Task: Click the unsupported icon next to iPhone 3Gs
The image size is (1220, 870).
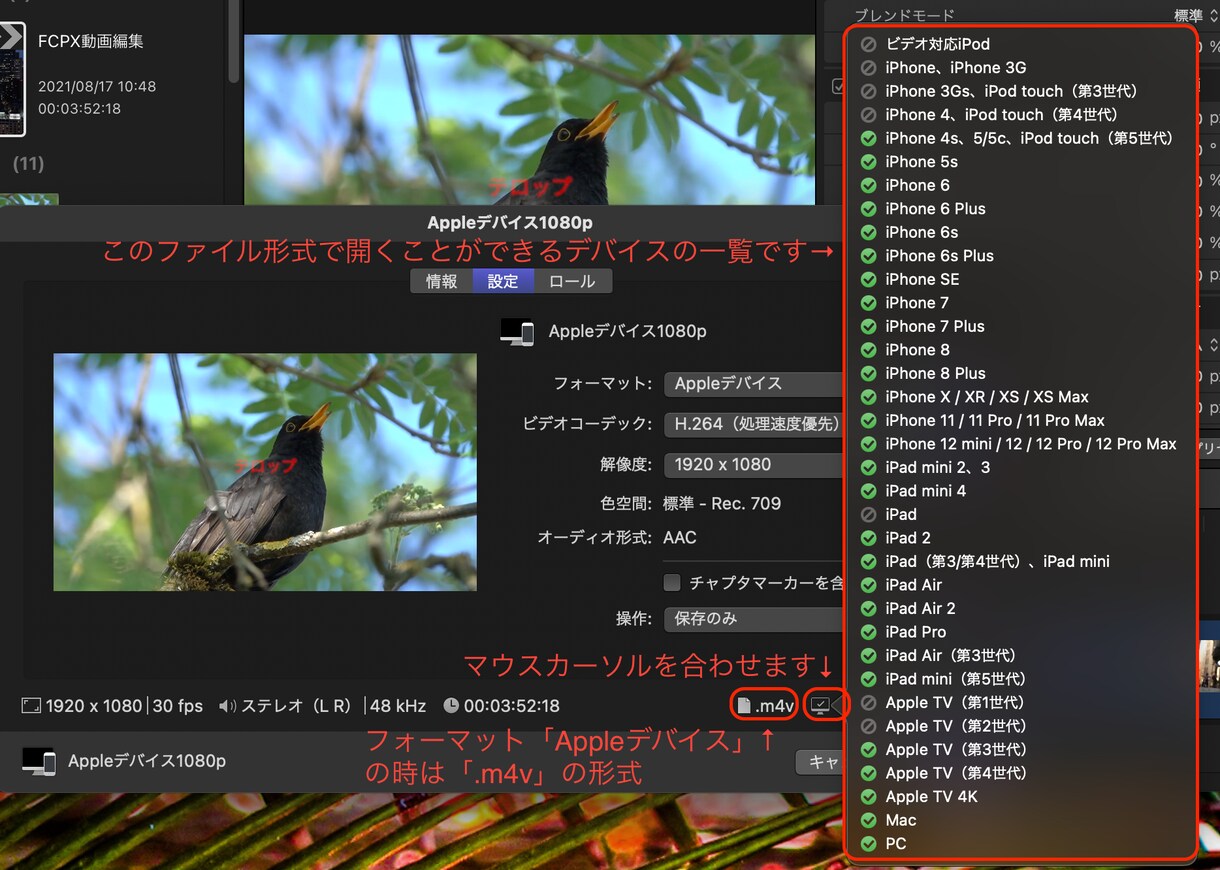Action: (x=868, y=91)
